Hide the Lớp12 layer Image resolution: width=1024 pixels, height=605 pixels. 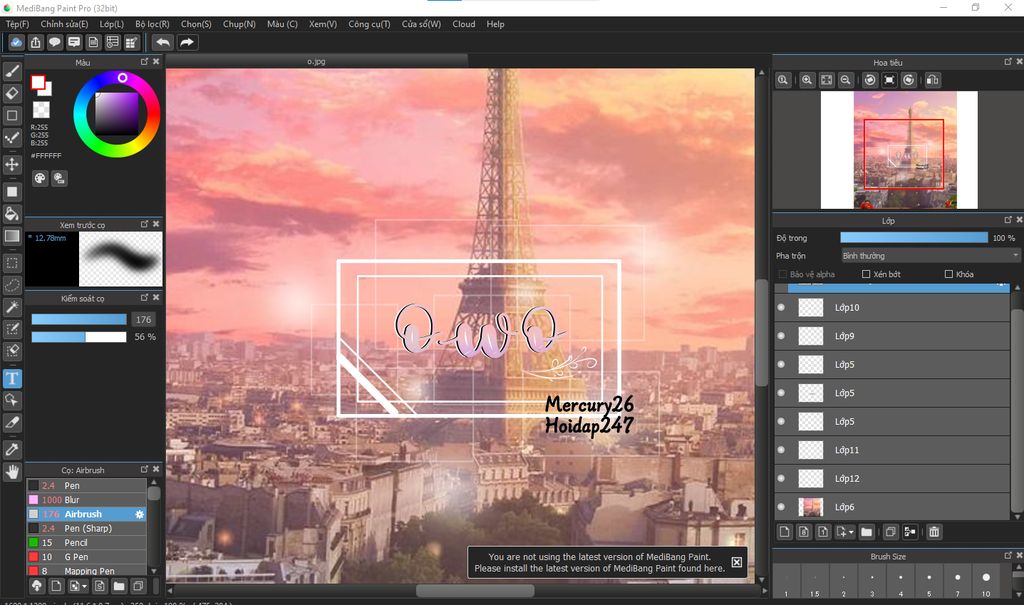[x=781, y=478]
